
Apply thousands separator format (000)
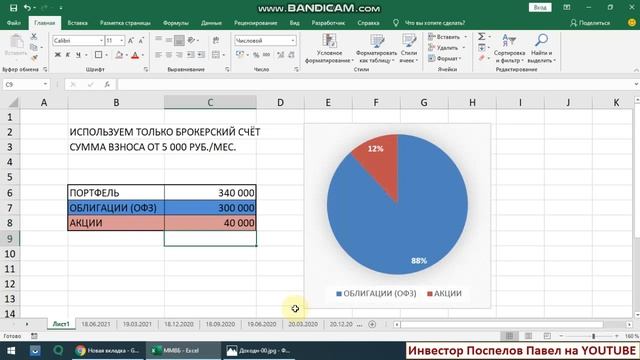pyautogui.click(x=267, y=55)
